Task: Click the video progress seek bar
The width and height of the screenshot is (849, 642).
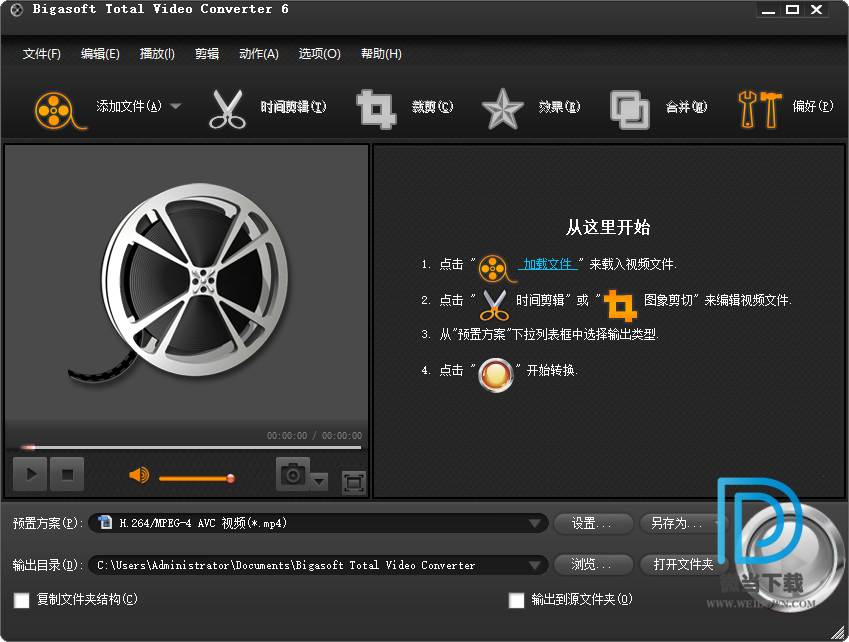Action: [191, 448]
